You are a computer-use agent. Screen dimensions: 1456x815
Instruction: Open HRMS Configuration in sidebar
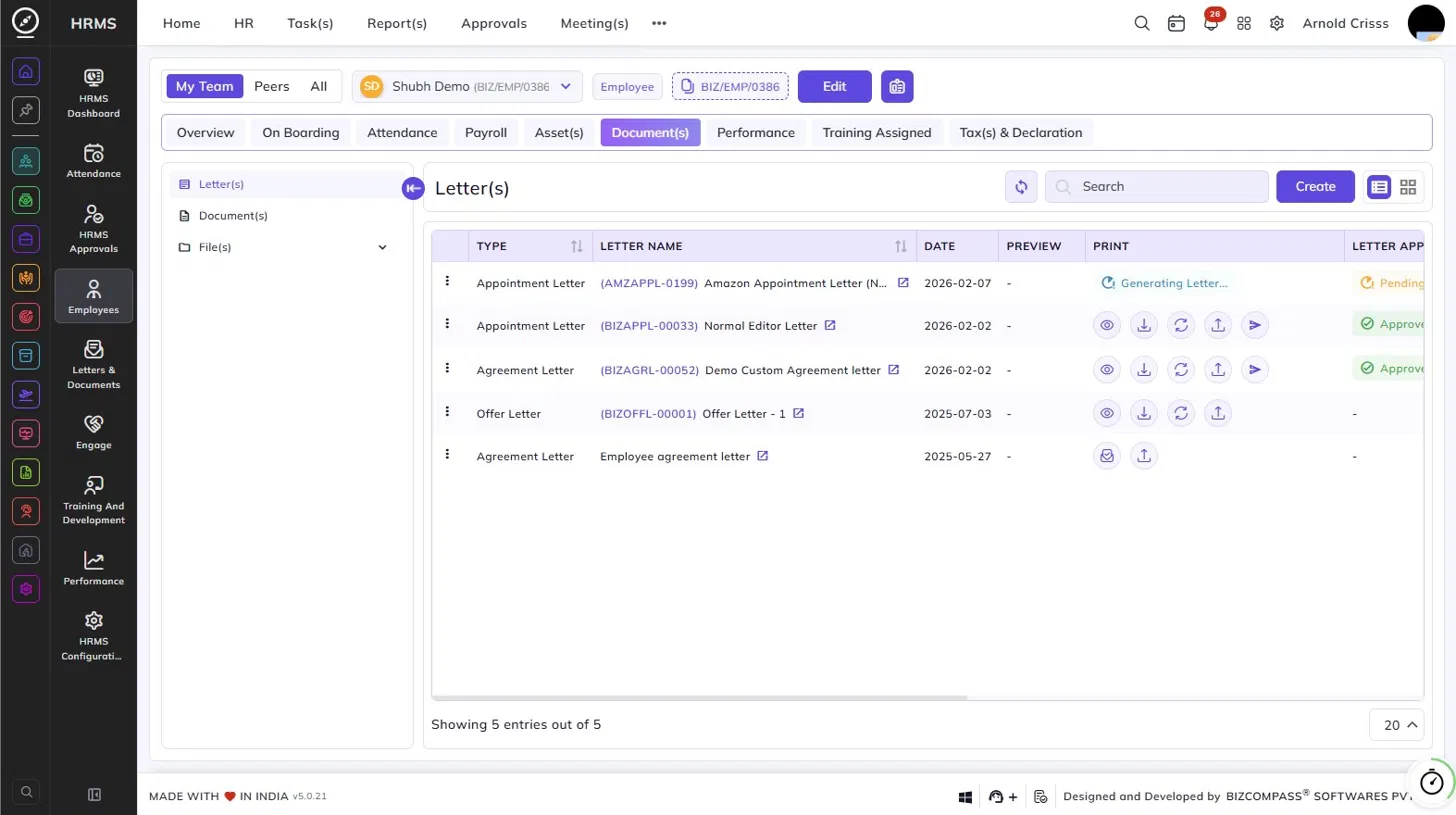click(94, 636)
